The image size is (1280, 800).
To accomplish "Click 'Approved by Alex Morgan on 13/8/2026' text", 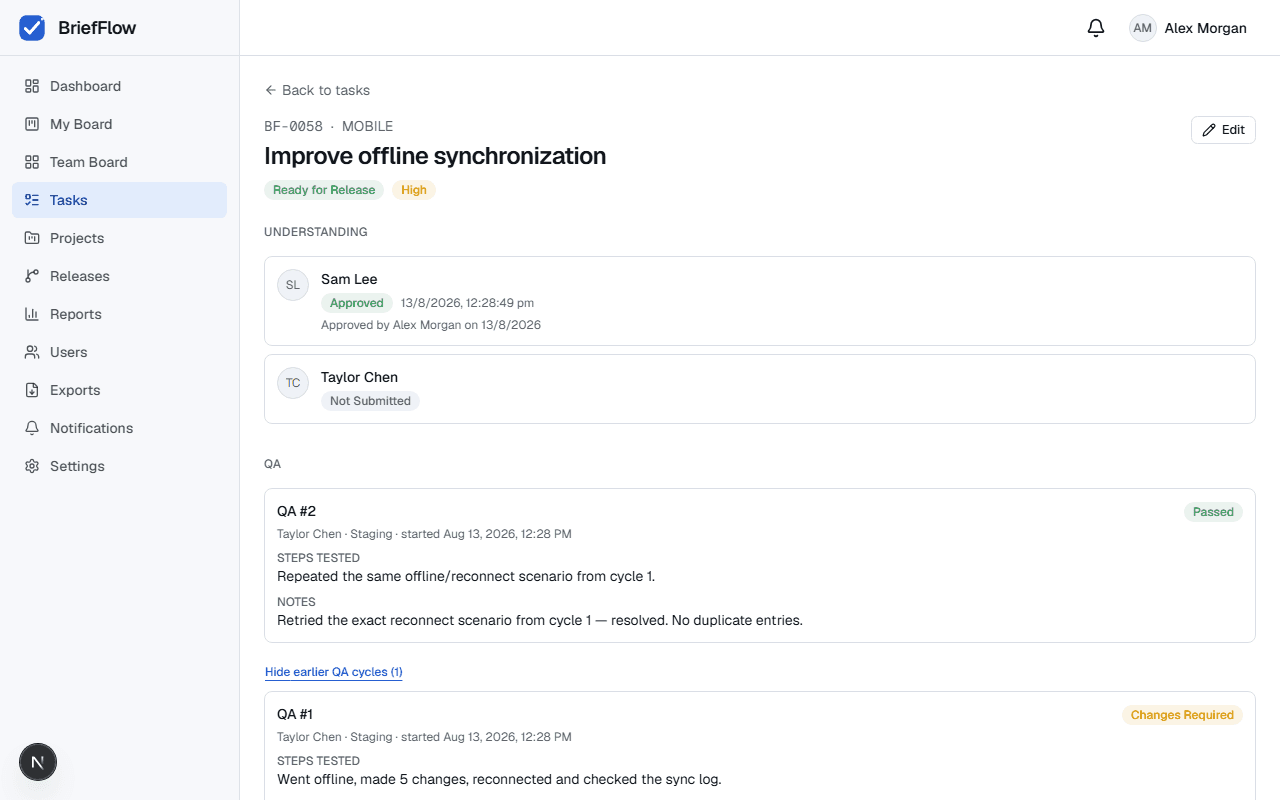I will tap(431, 325).
